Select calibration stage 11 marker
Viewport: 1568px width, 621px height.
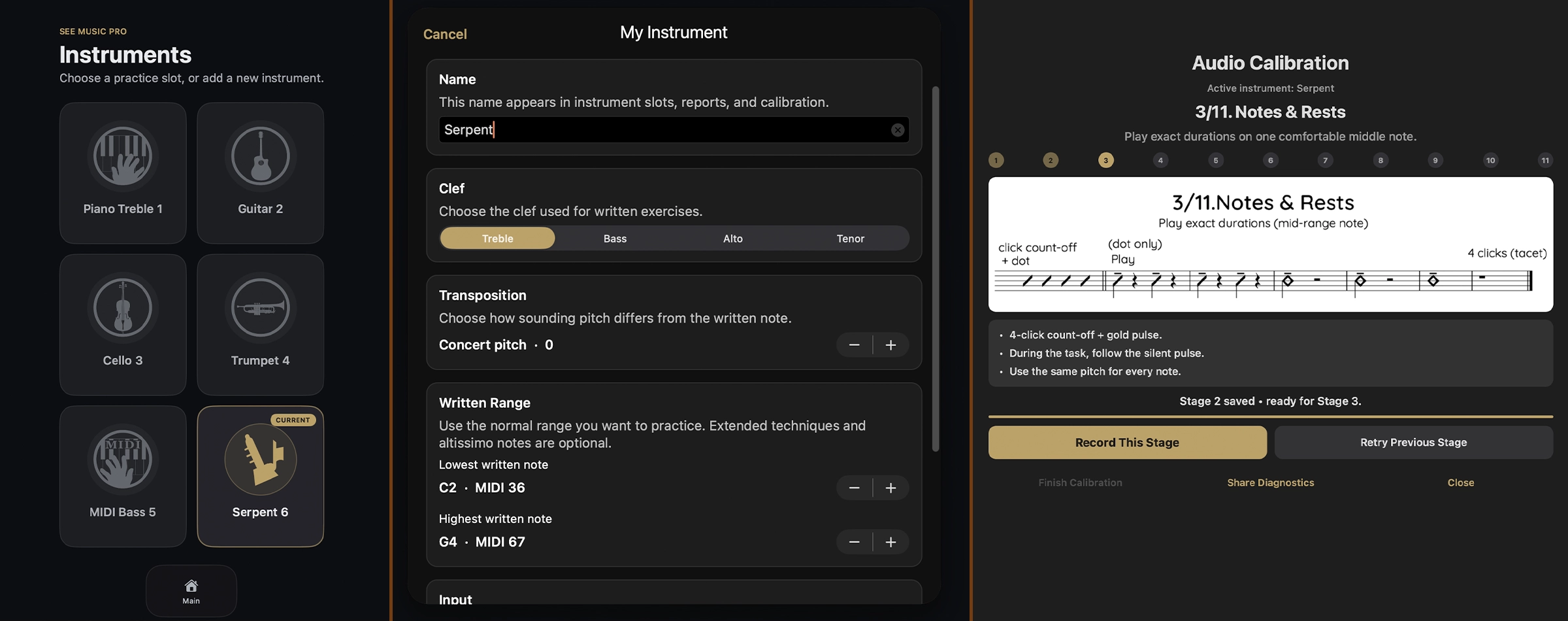1545,160
